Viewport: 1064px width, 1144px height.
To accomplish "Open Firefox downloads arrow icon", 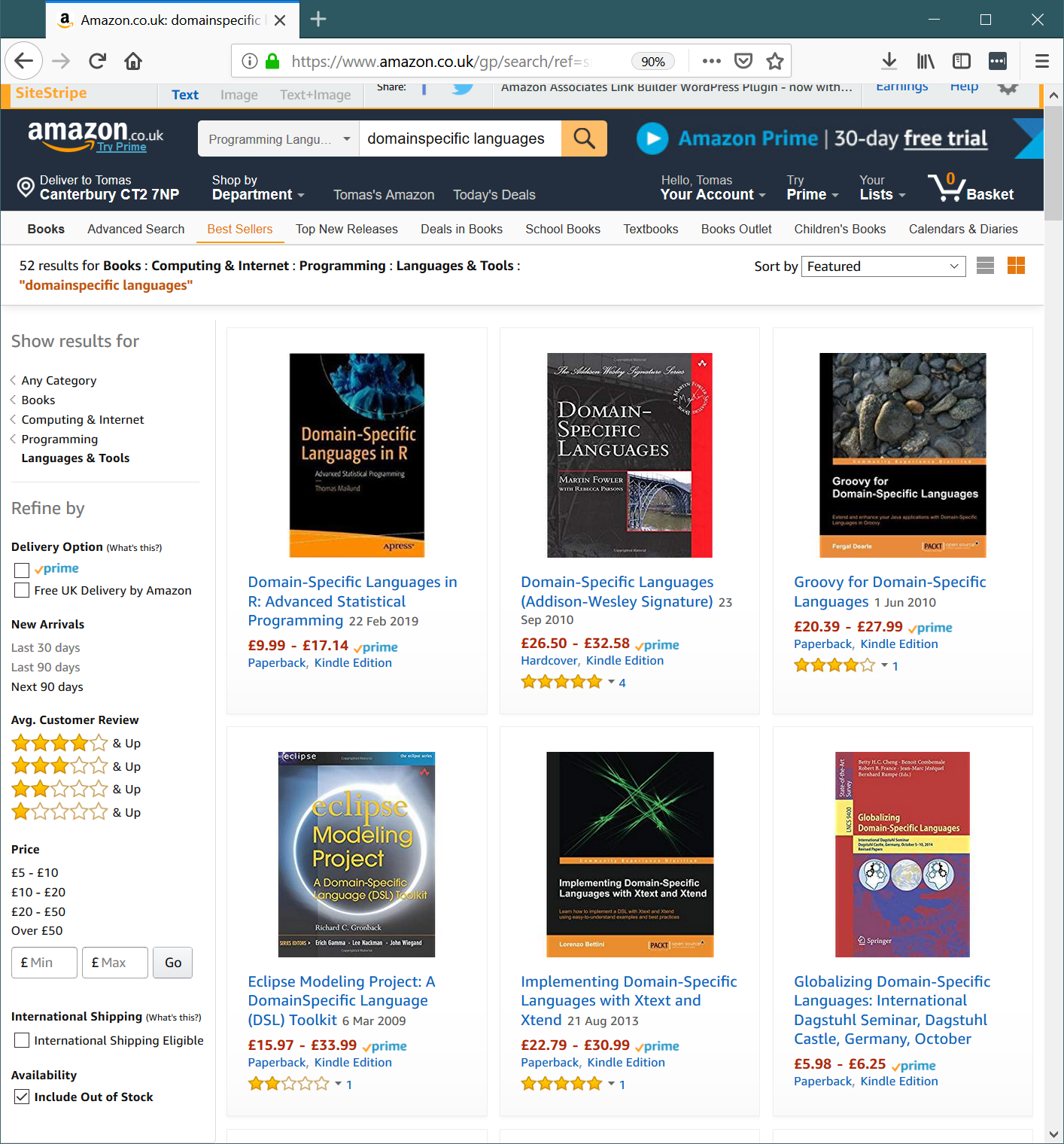I will click(x=889, y=61).
